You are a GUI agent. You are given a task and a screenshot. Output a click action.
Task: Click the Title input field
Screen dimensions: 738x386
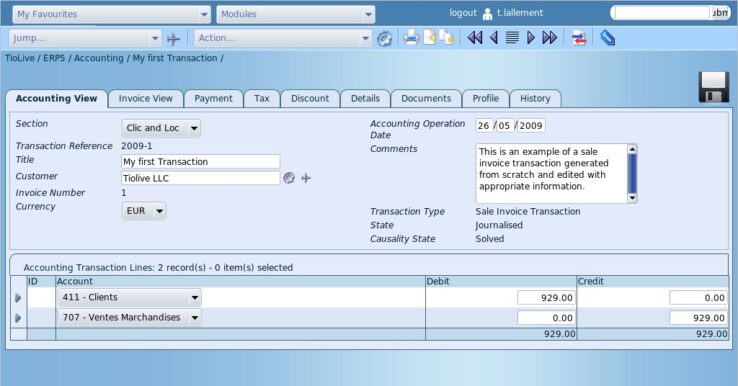pos(201,161)
